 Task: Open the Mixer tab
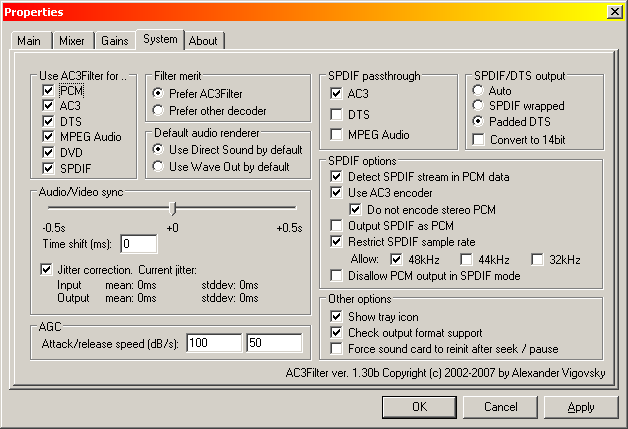click(x=73, y=40)
